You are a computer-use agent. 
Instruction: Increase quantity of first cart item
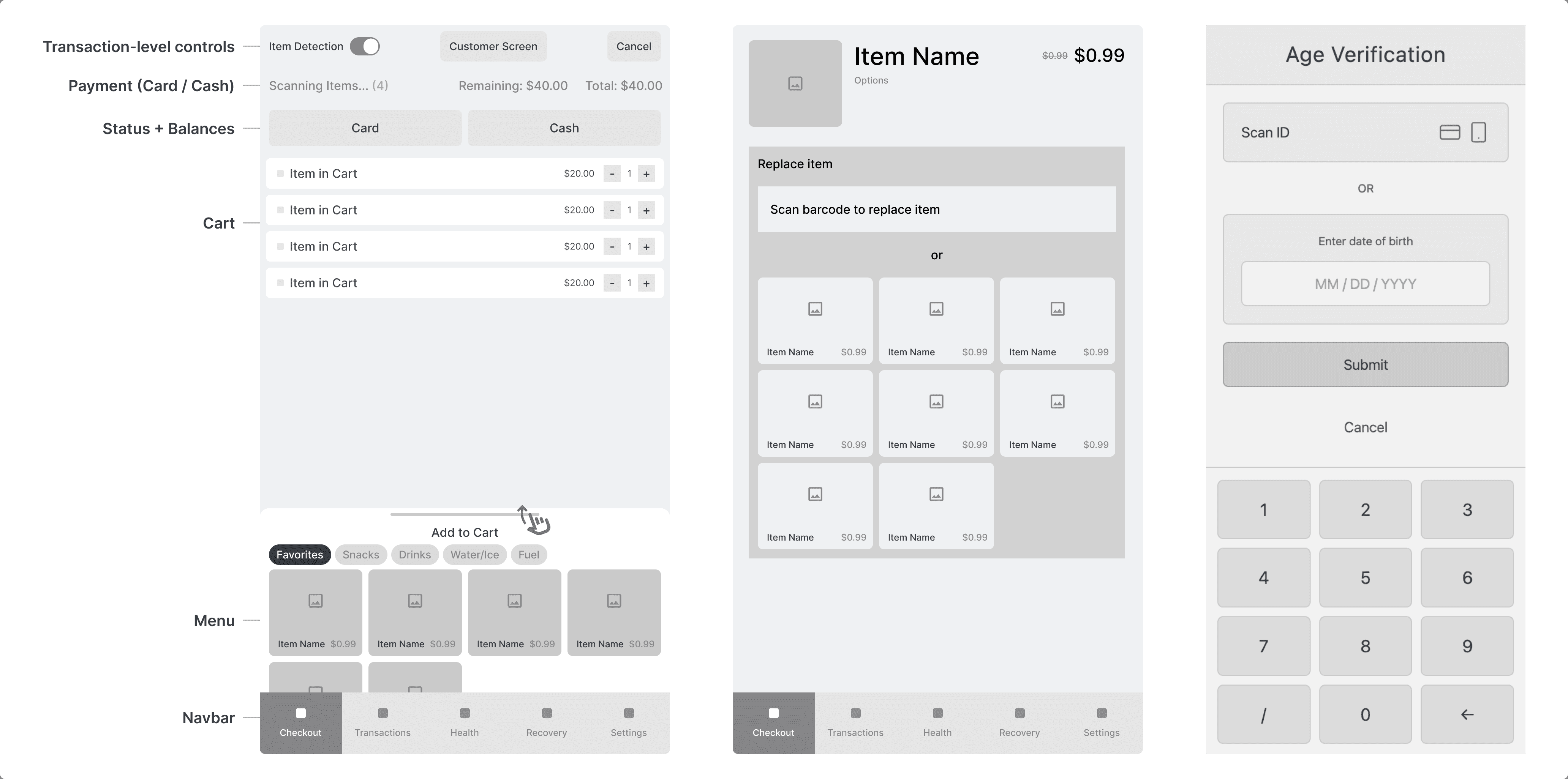(646, 174)
